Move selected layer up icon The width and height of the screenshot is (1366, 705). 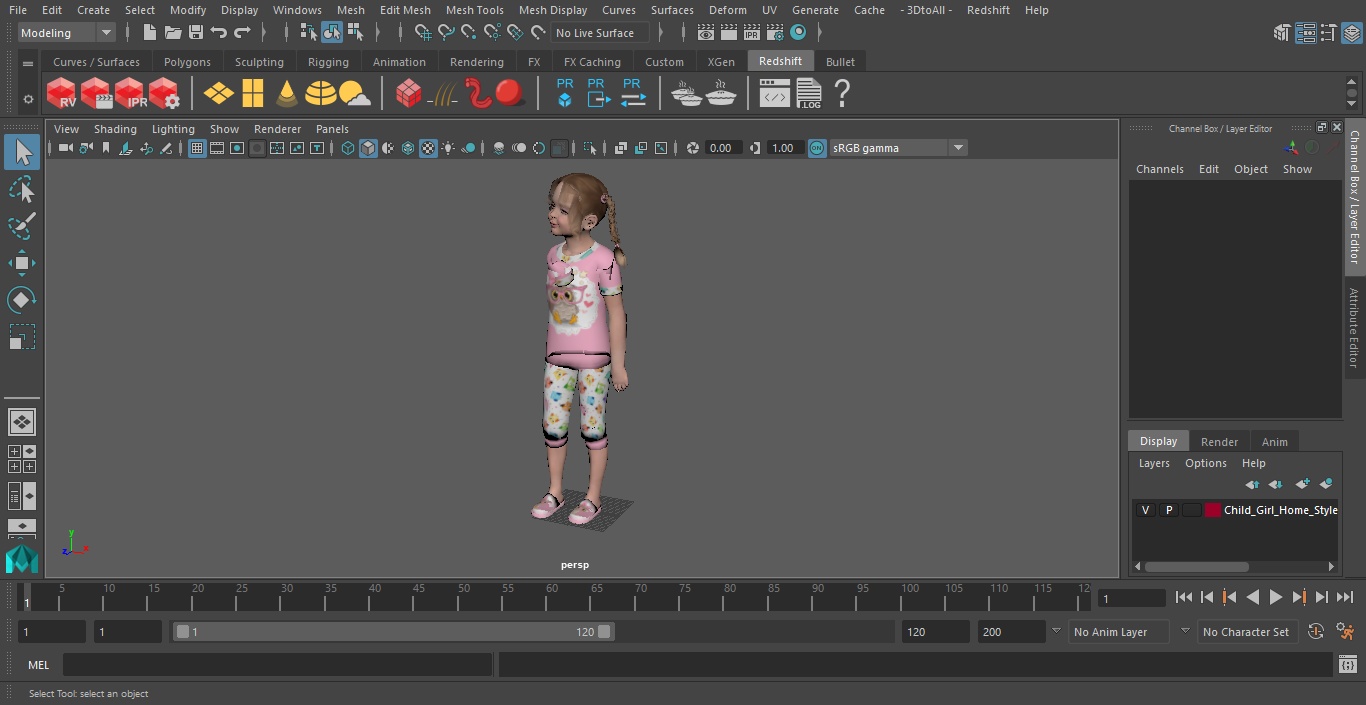pos(1252,484)
